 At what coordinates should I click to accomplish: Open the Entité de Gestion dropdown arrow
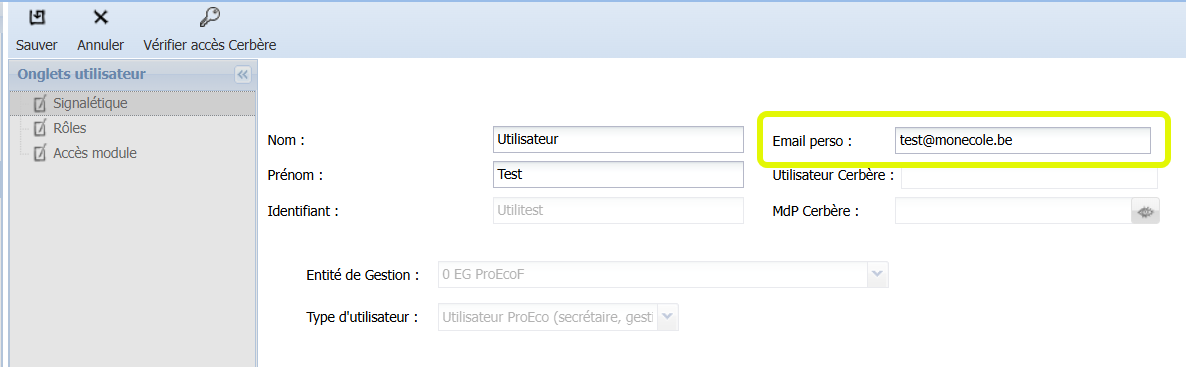pos(877,274)
